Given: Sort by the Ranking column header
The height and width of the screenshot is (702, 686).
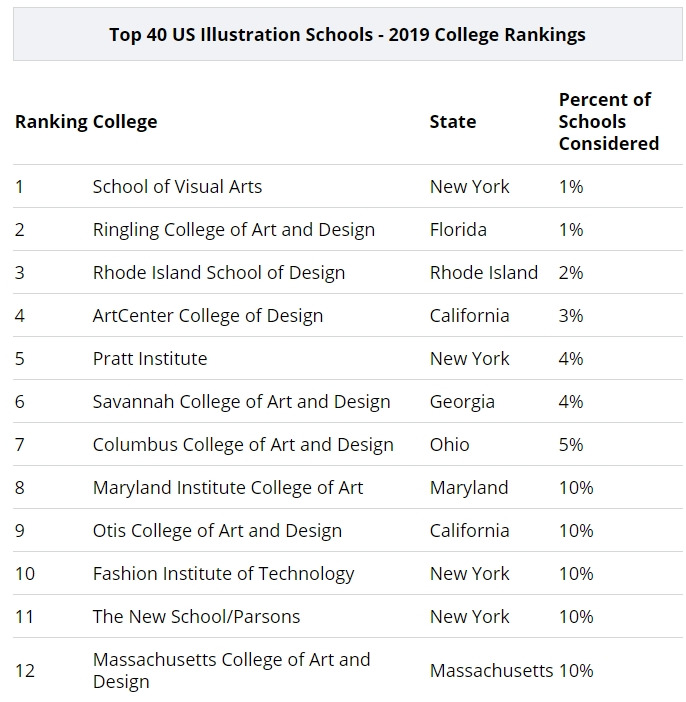Looking at the screenshot, I should click(x=50, y=122).
